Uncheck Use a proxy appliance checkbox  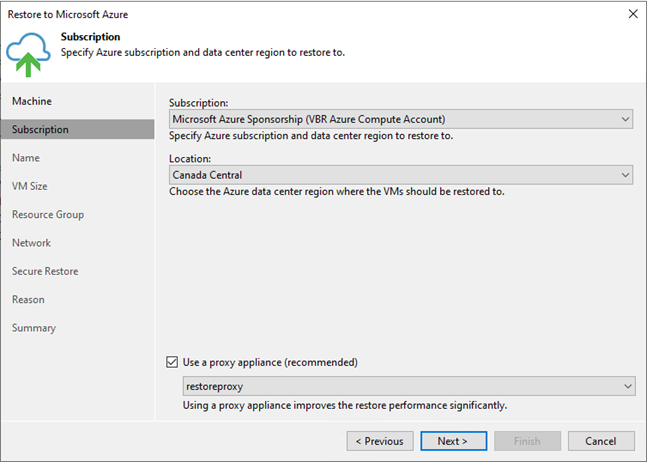point(172,362)
